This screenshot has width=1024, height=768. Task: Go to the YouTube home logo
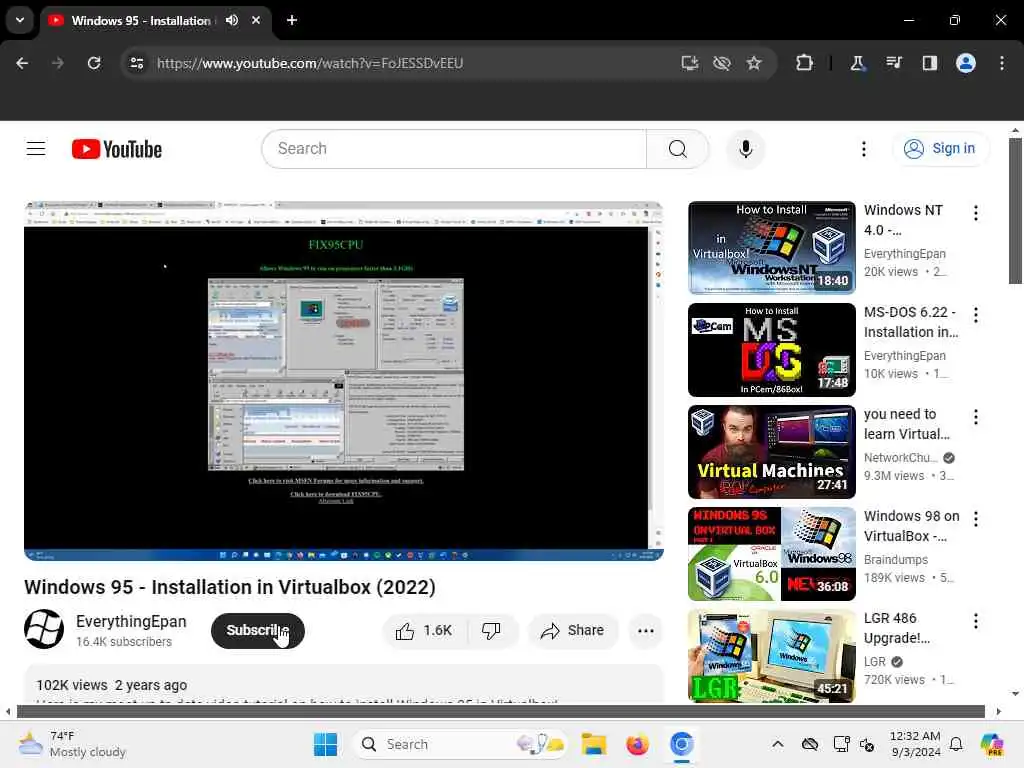[x=117, y=149]
